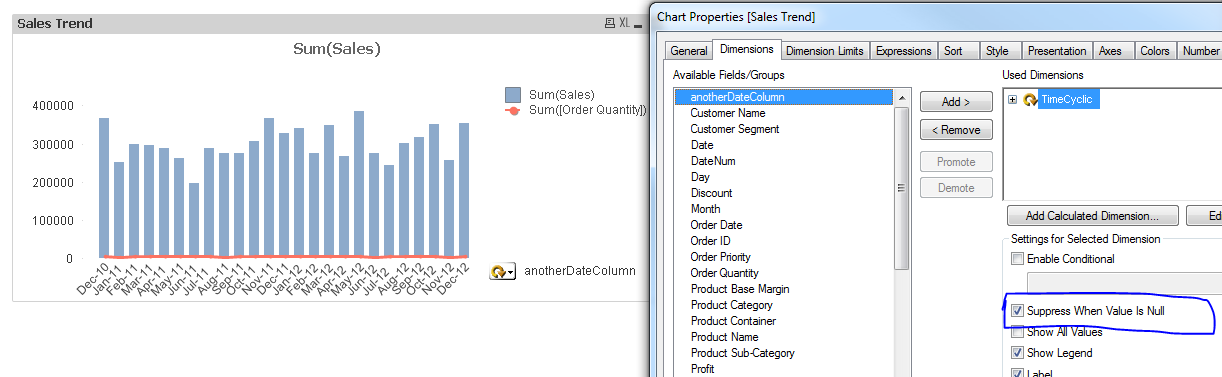Switch to the Number tab
This screenshot has height=377, width=1222.
1200,51
